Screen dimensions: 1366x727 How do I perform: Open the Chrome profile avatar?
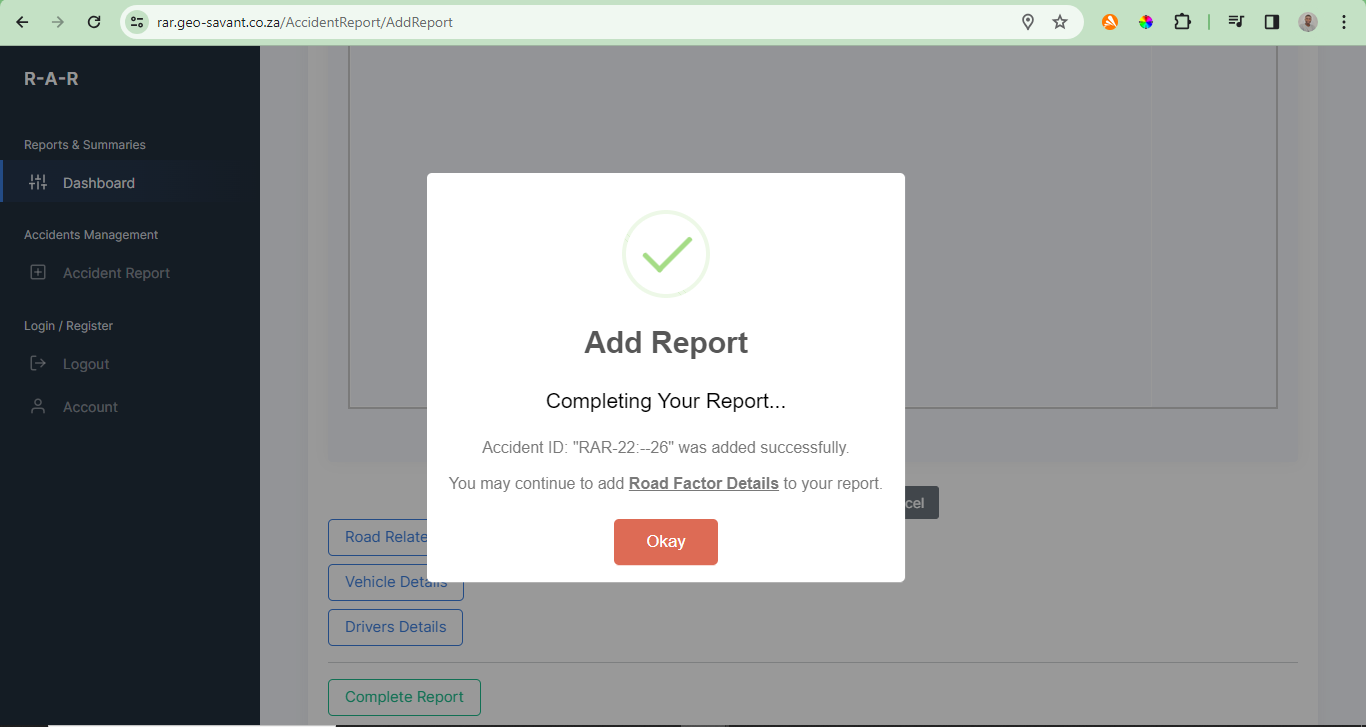pyautogui.click(x=1308, y=22)
